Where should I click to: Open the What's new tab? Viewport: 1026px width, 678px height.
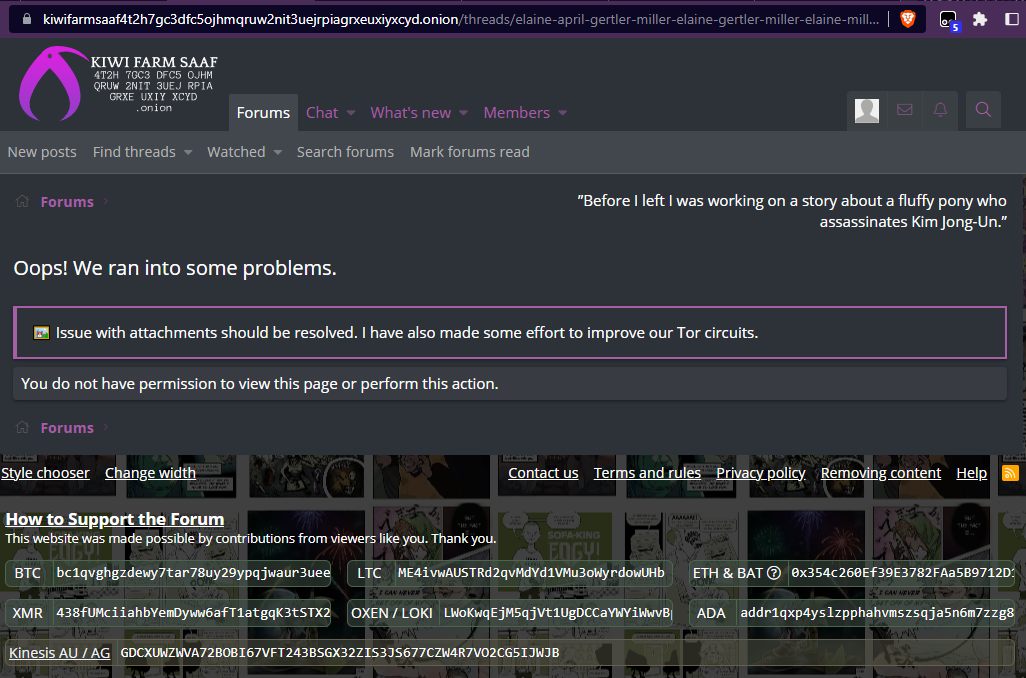(410, 113)
